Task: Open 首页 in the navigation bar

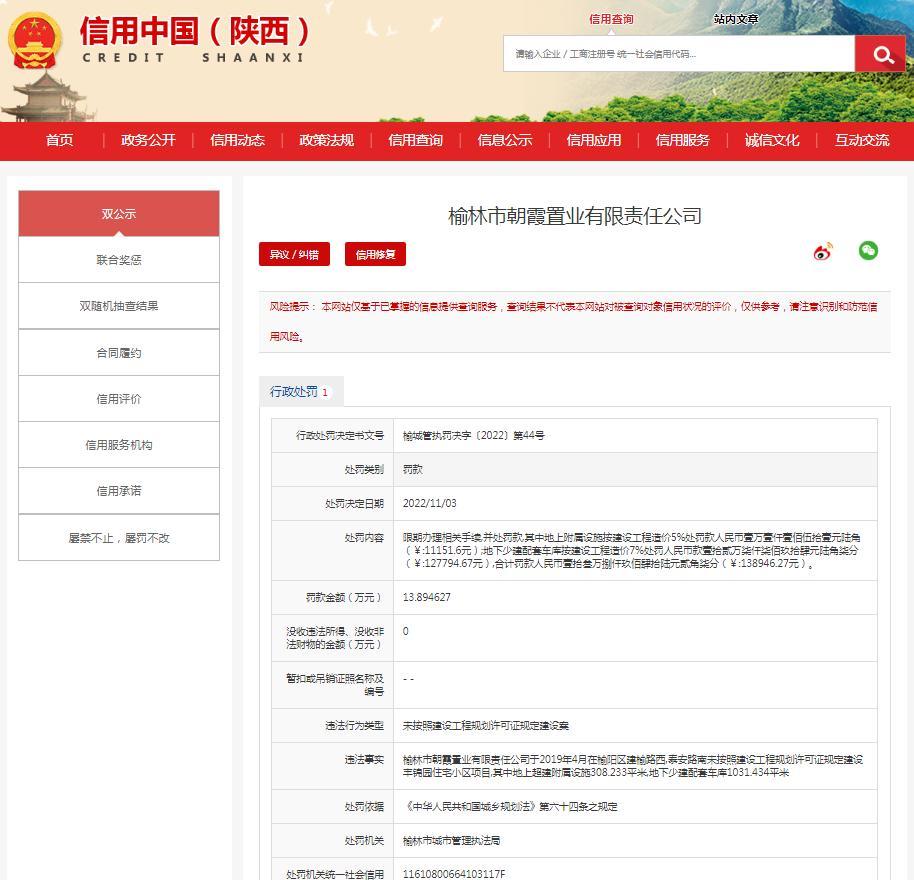Action: [x=59, y=140]
